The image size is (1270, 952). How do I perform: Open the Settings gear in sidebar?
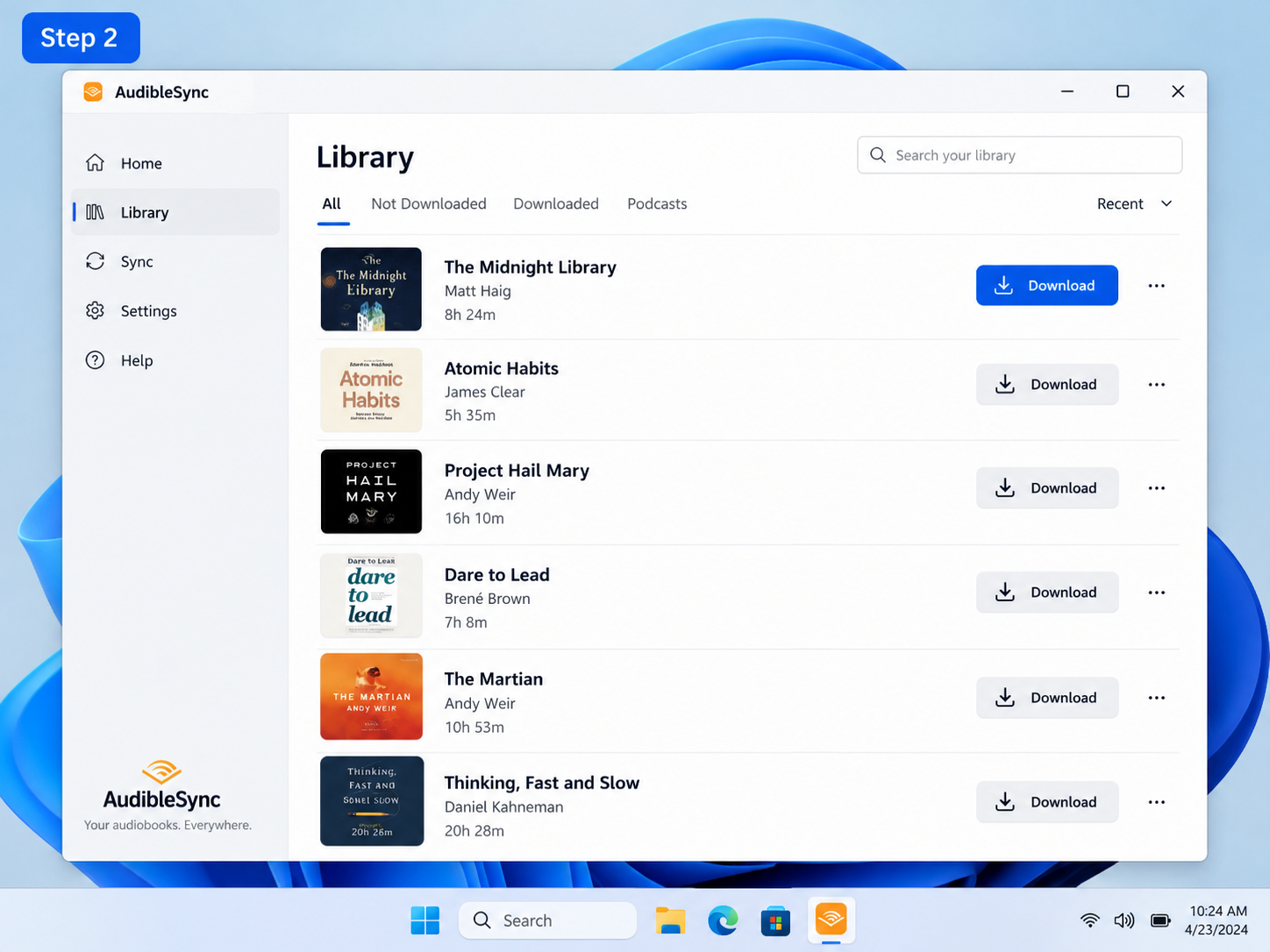pyautogui.click(x=175, y=310)
